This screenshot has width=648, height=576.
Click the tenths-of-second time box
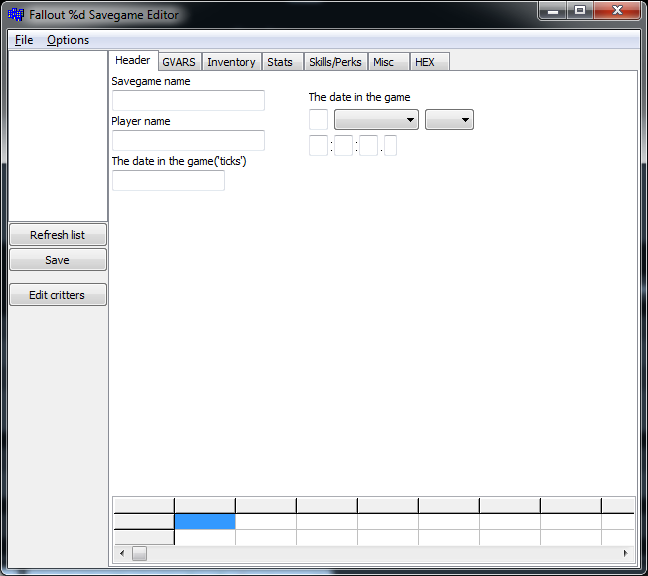391,145
